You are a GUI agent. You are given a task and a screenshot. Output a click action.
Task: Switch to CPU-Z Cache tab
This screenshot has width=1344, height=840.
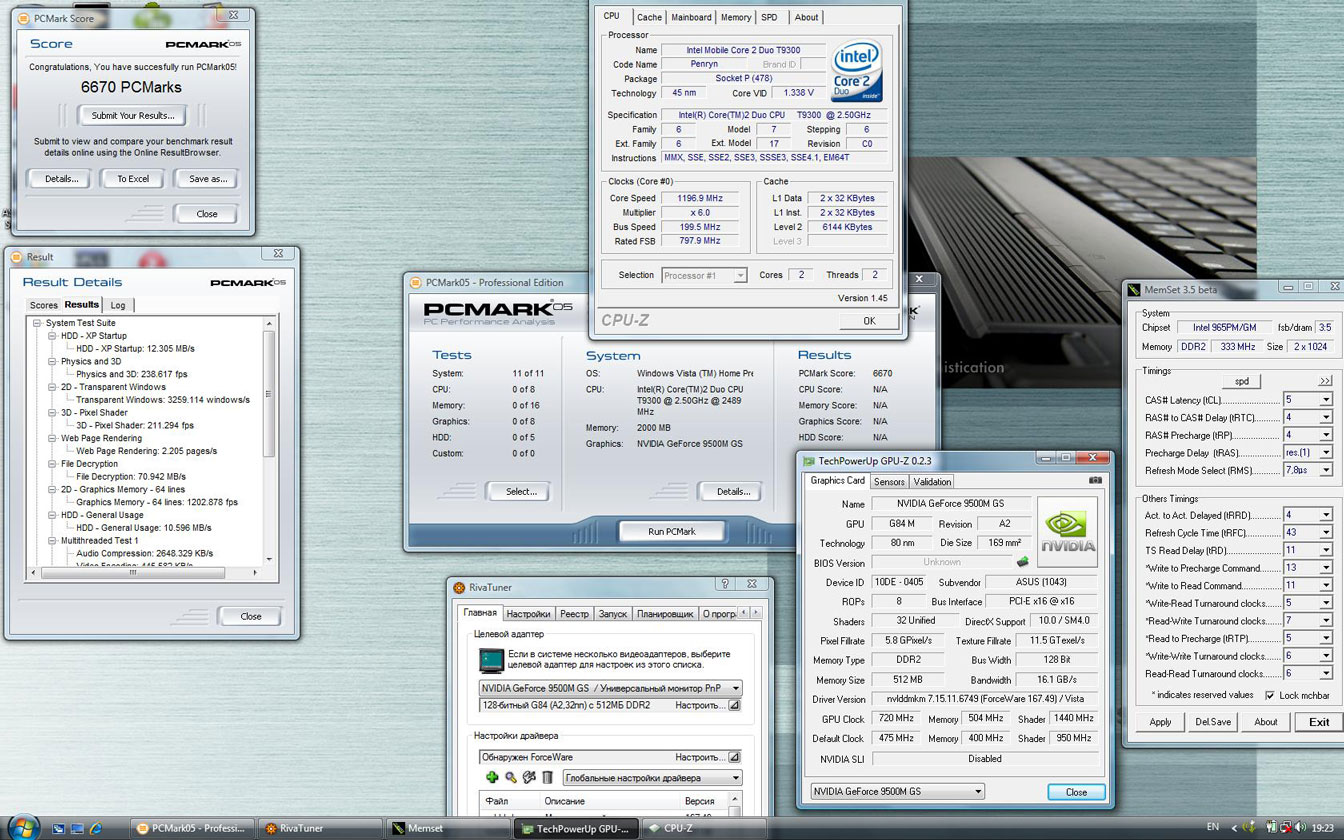tap(649, 17)
